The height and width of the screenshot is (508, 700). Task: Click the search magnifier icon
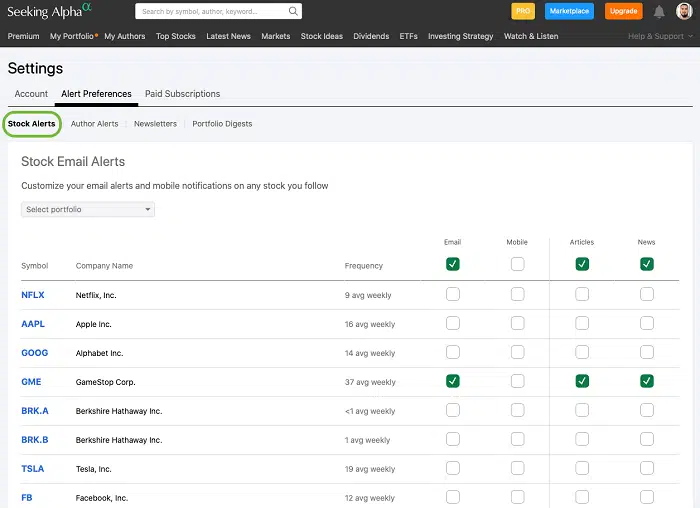(x=293, y=12)
